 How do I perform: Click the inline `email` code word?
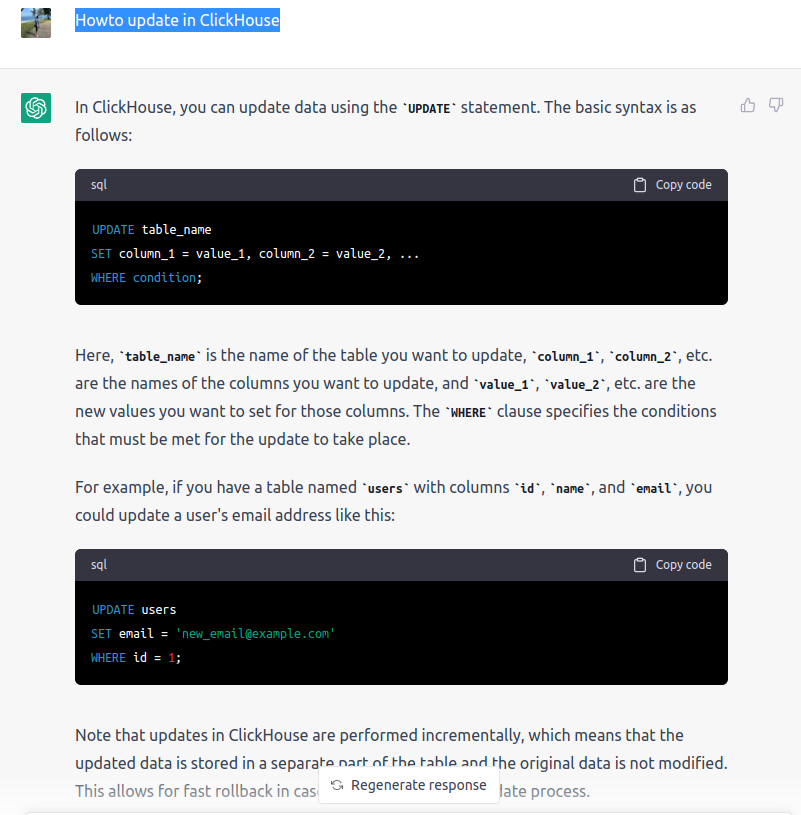[654, 489]
